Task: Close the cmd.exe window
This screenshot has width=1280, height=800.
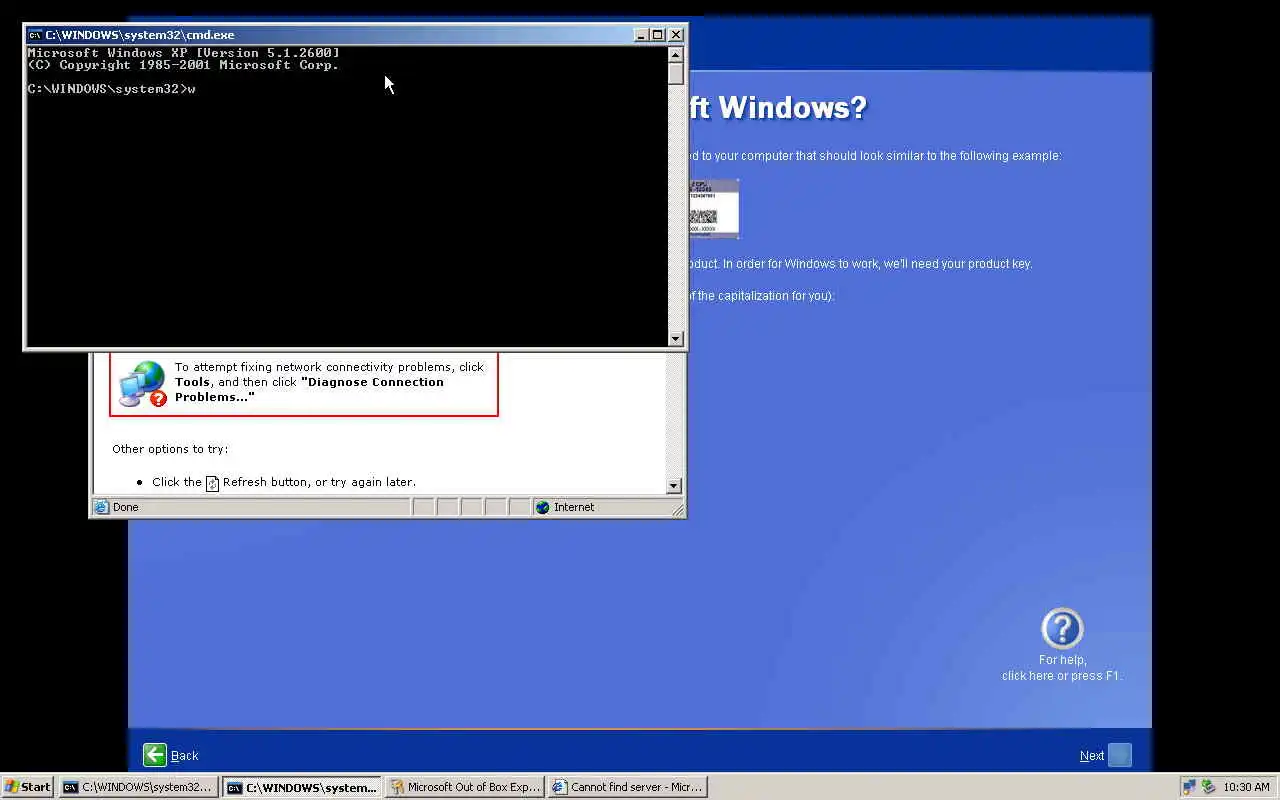Action: pos(676,35)
